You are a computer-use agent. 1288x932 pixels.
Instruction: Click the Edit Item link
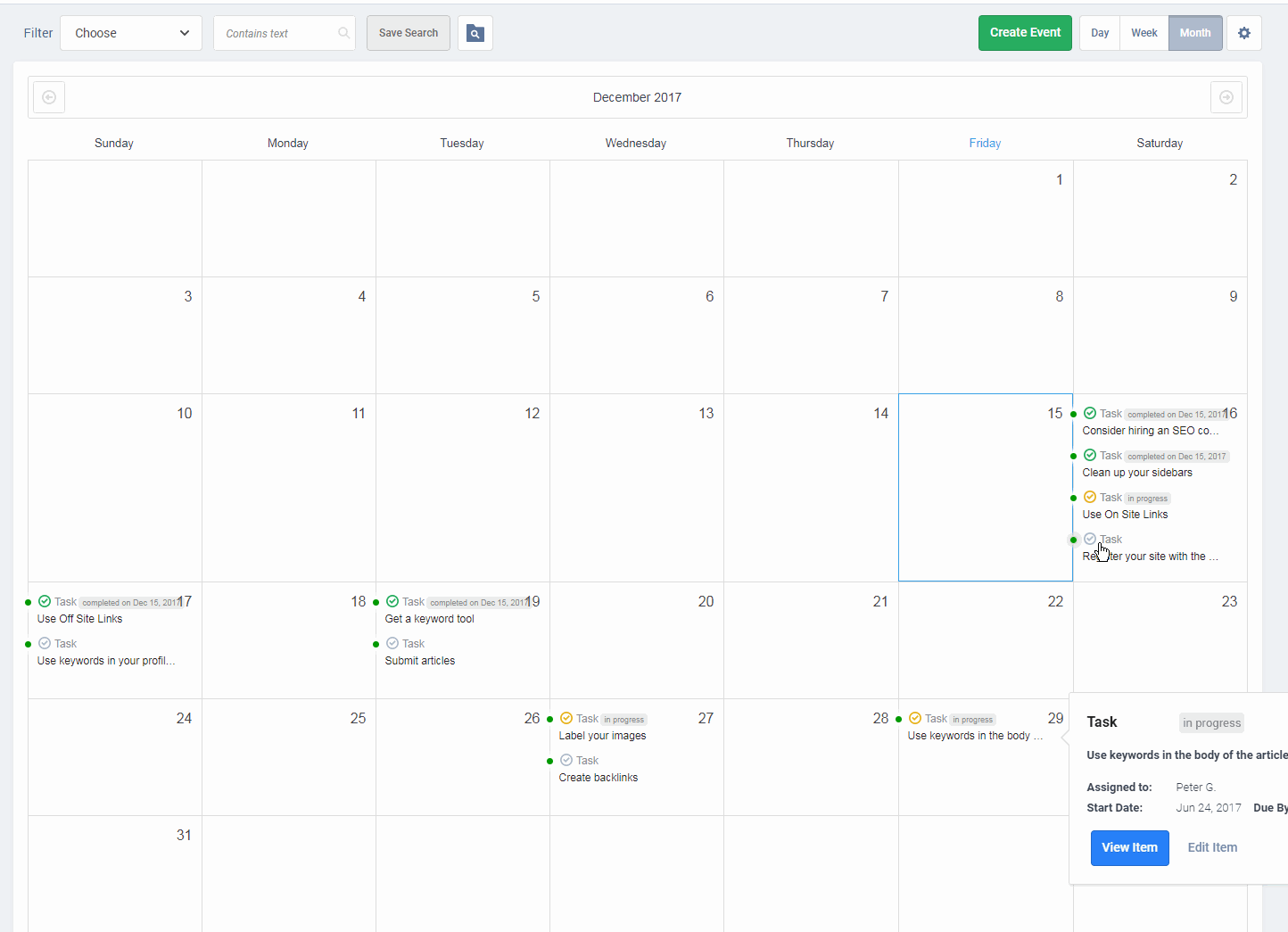(1212, 847)
